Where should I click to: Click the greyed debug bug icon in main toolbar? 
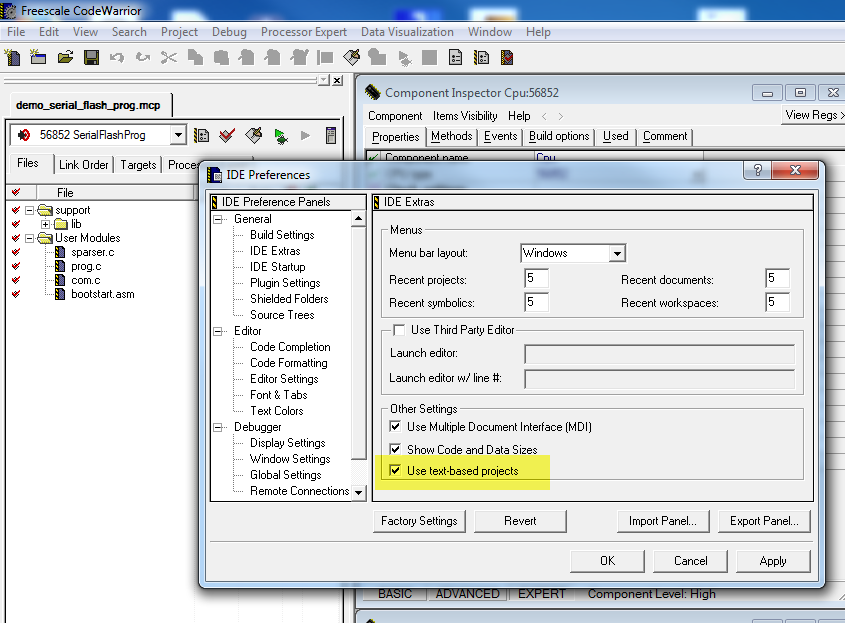(x=404, y=57)
